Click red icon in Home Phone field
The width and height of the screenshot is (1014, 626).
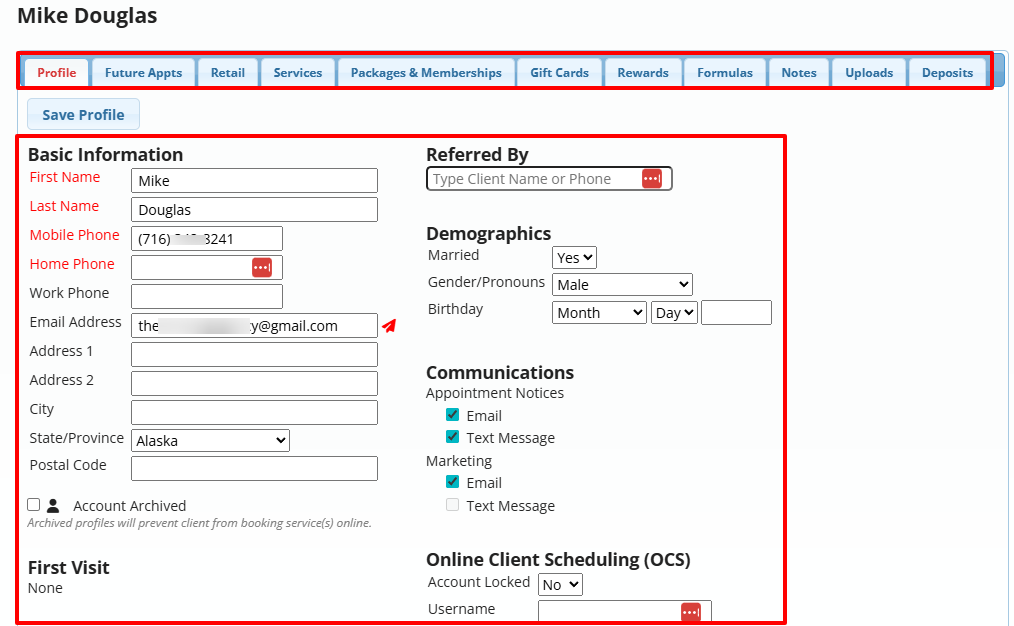(262, 268)
